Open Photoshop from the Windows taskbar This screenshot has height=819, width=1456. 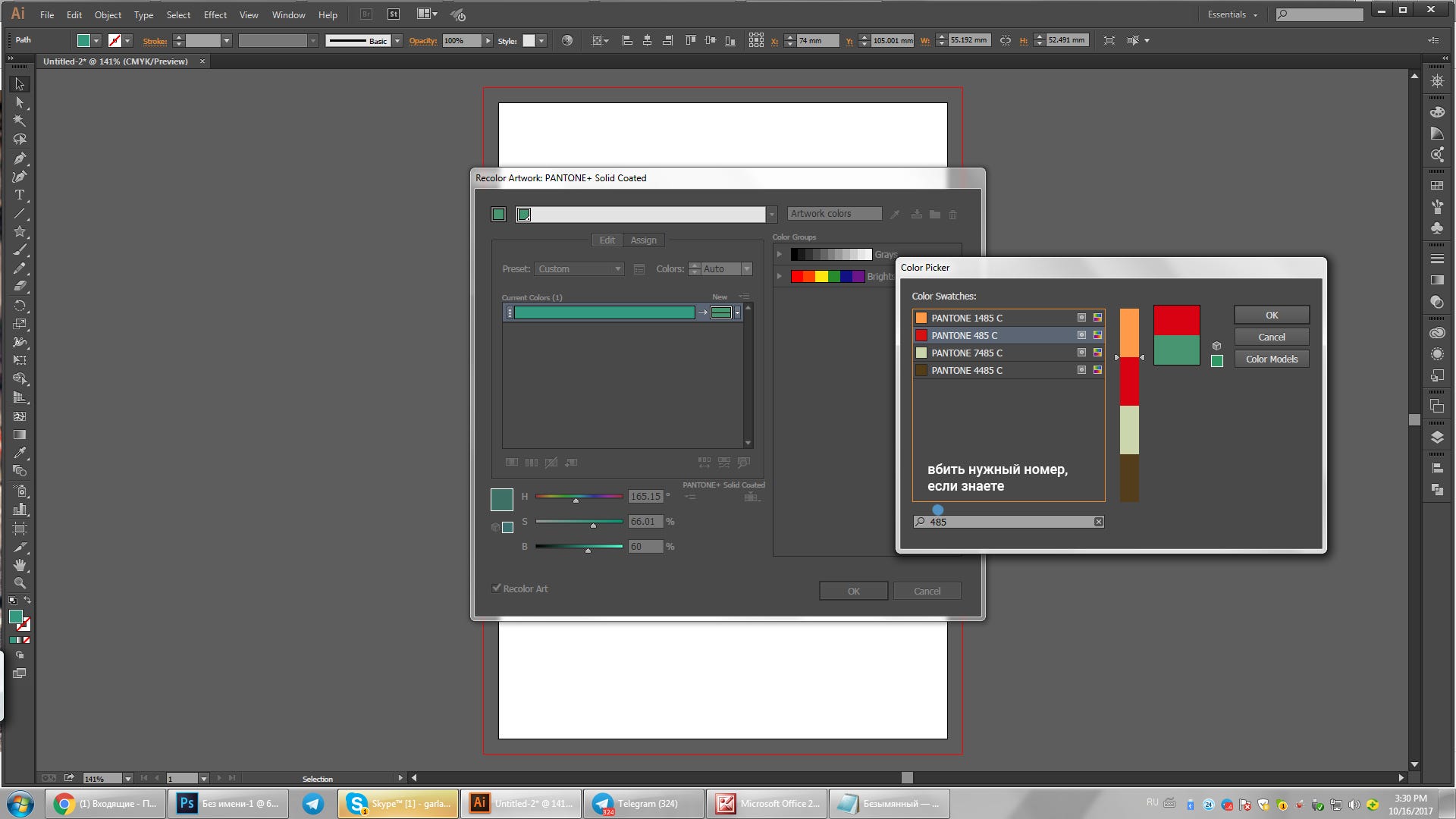tap(227, 804)
